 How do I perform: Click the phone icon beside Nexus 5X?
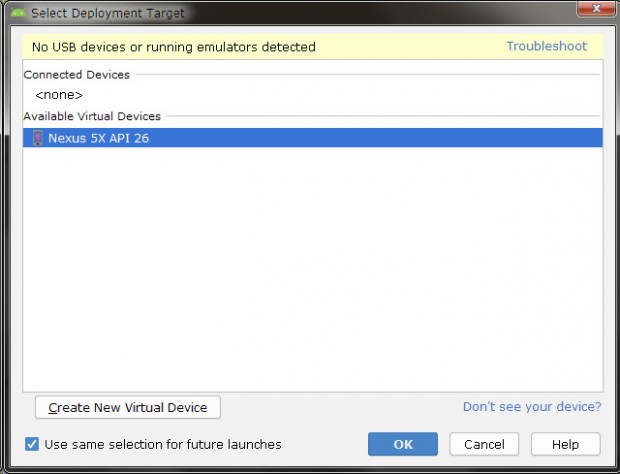pyautogui.click(x=38, y=138)
